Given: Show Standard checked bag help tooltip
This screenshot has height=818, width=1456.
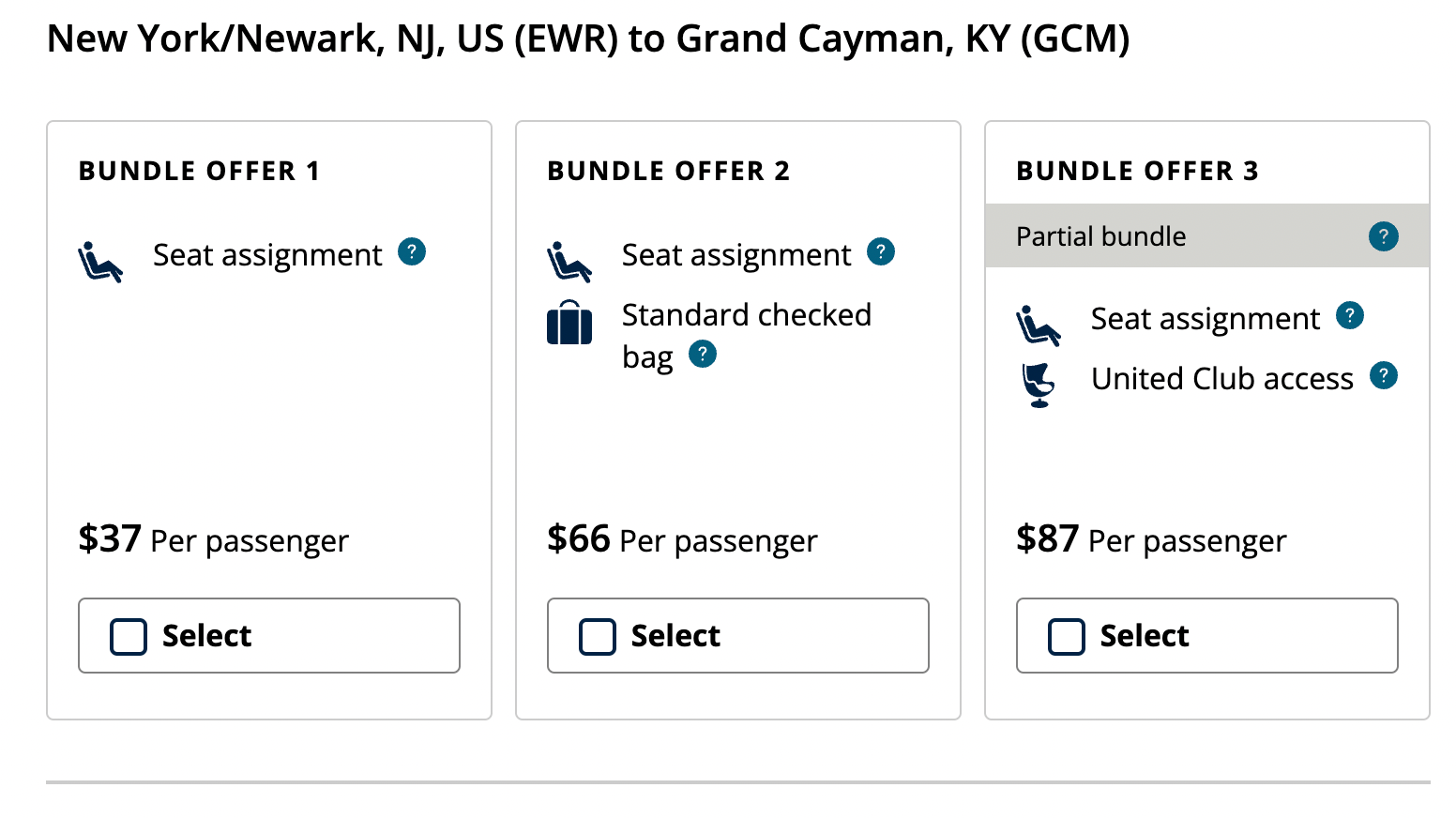Looking at the screenshot, I should coord(703,355).
